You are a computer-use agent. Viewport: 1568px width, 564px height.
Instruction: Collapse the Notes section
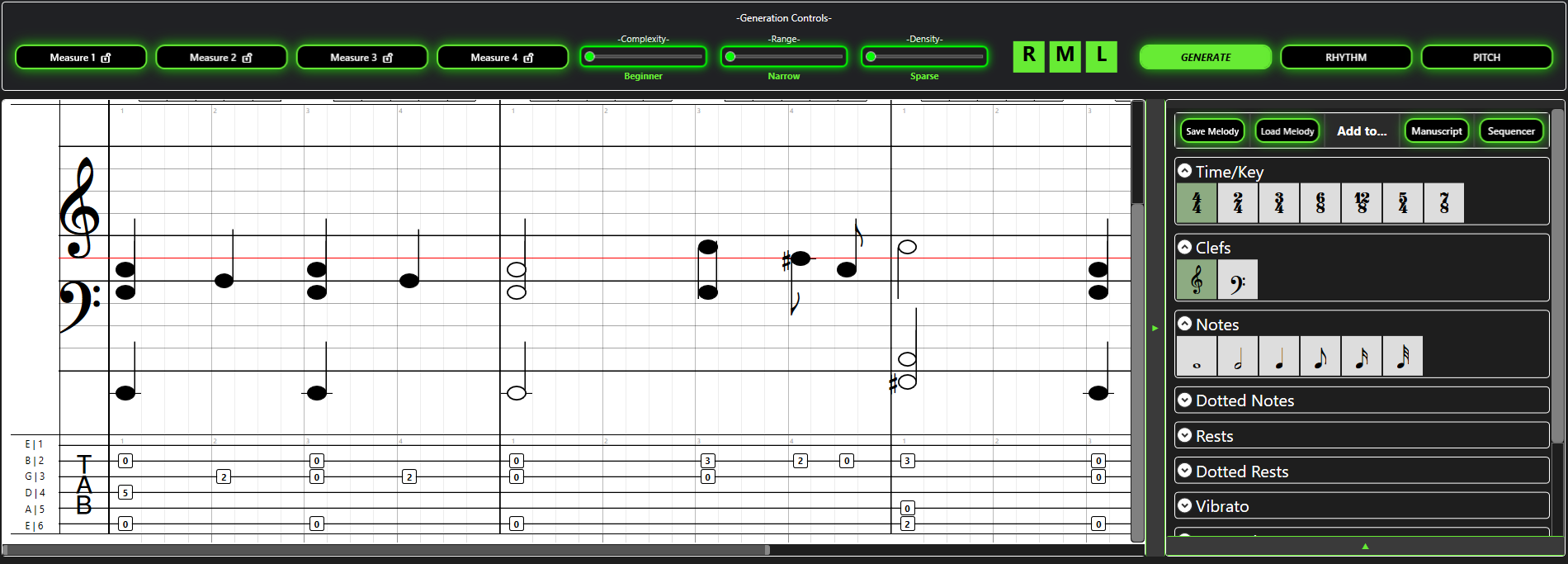[x=1185, y=324]
